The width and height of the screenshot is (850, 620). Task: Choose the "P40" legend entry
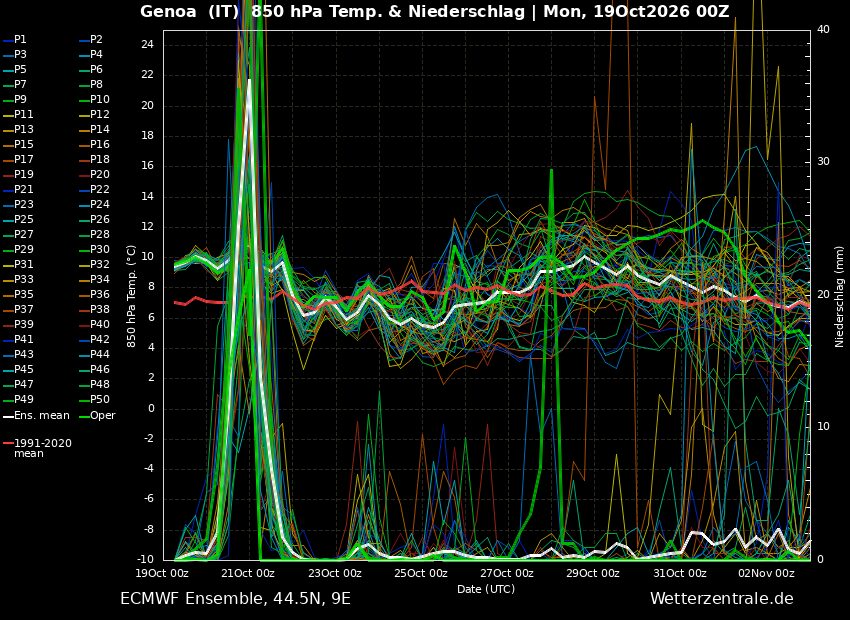(94, 324)
